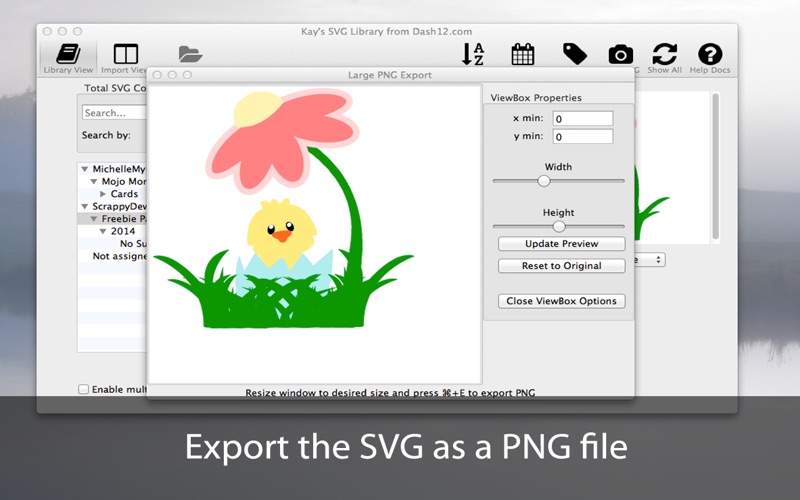The width and height of the screenshot is (800, 500).
Task: Click the Reset to Original button
Action: (x=561, y=266)
